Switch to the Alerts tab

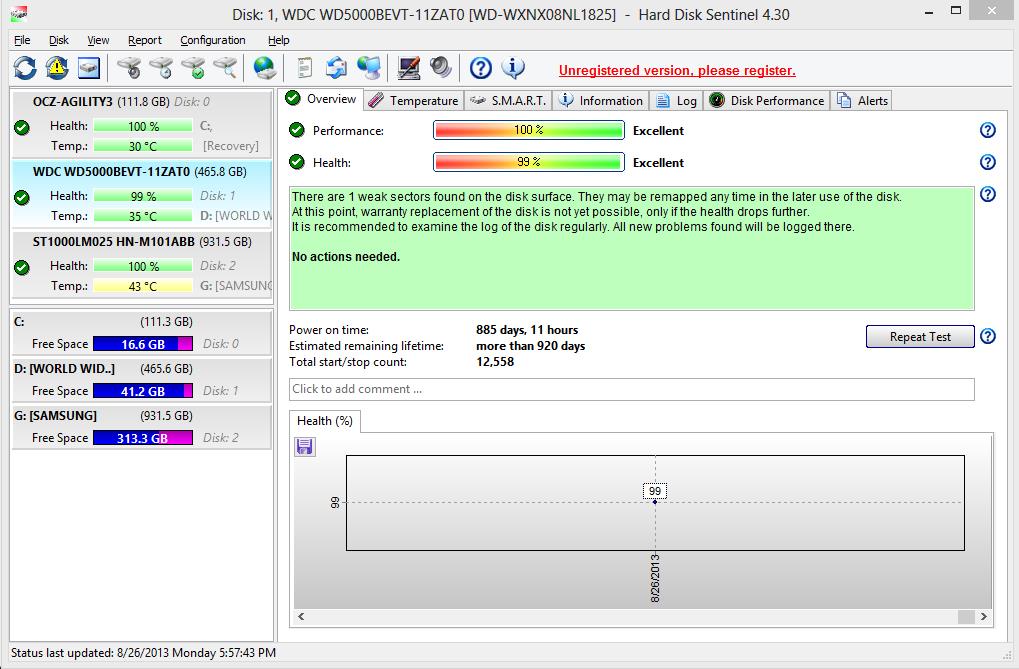point(862,101)
